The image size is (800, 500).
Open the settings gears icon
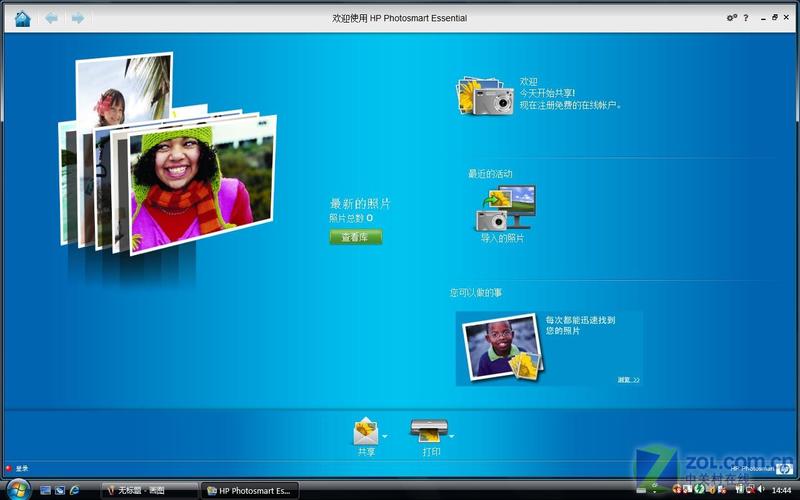[x=732, y=18]
